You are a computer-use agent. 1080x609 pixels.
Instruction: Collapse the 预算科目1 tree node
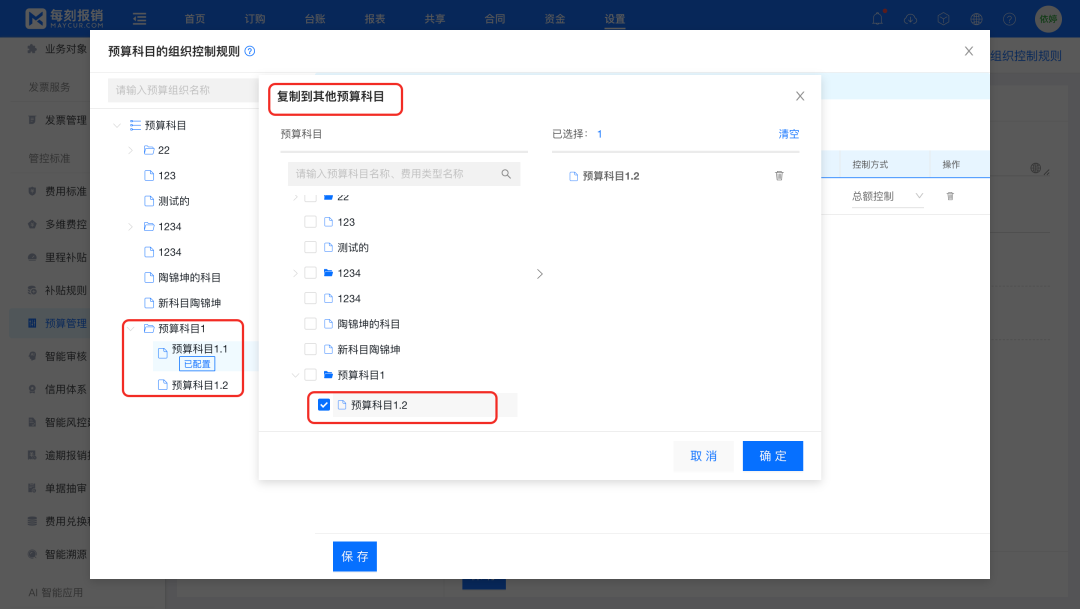(296, 373)
